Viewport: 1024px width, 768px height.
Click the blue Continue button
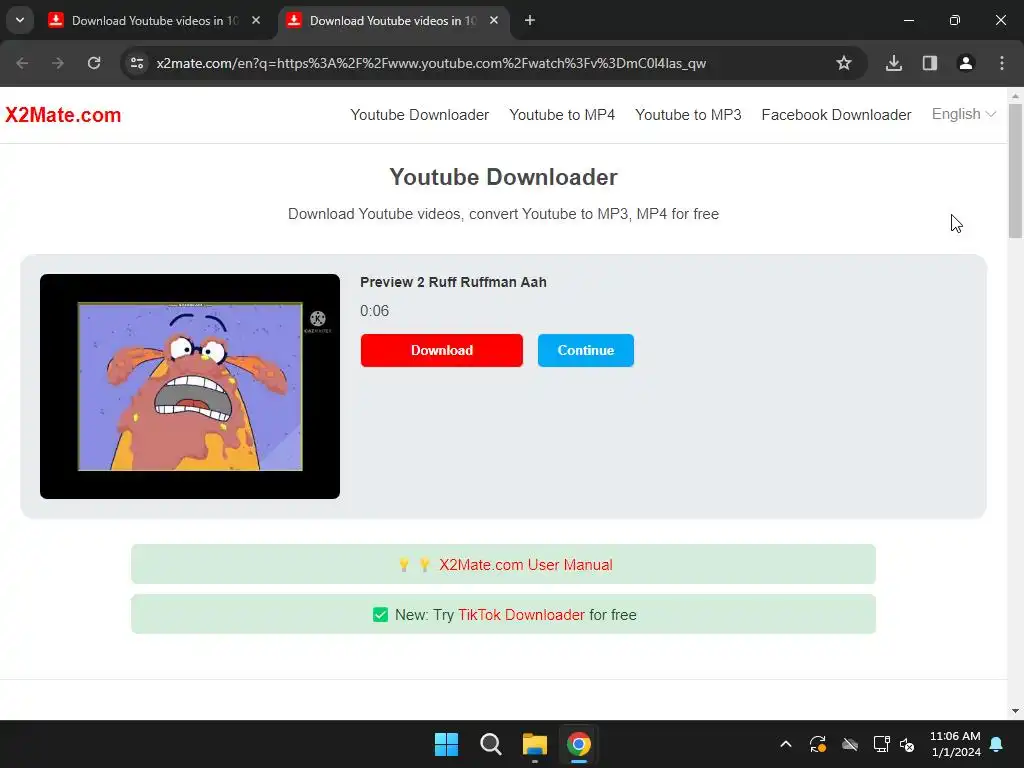click(586, 350)
